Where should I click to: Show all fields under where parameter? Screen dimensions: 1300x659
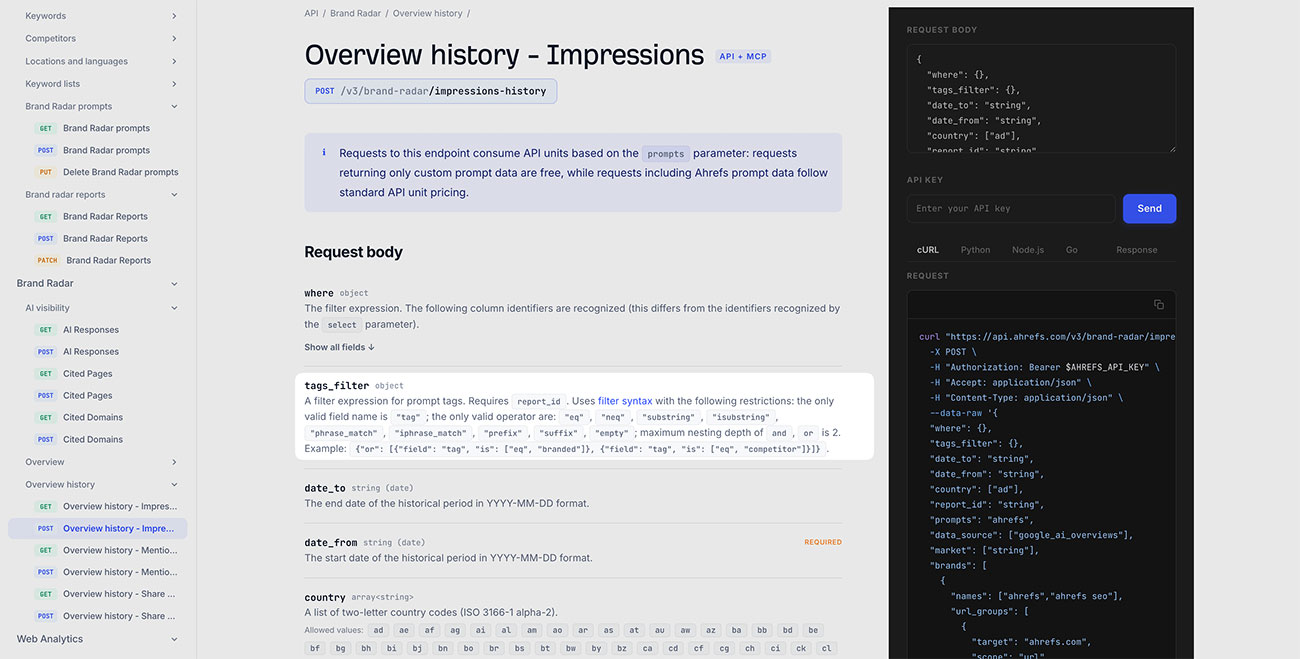point(339,347)
